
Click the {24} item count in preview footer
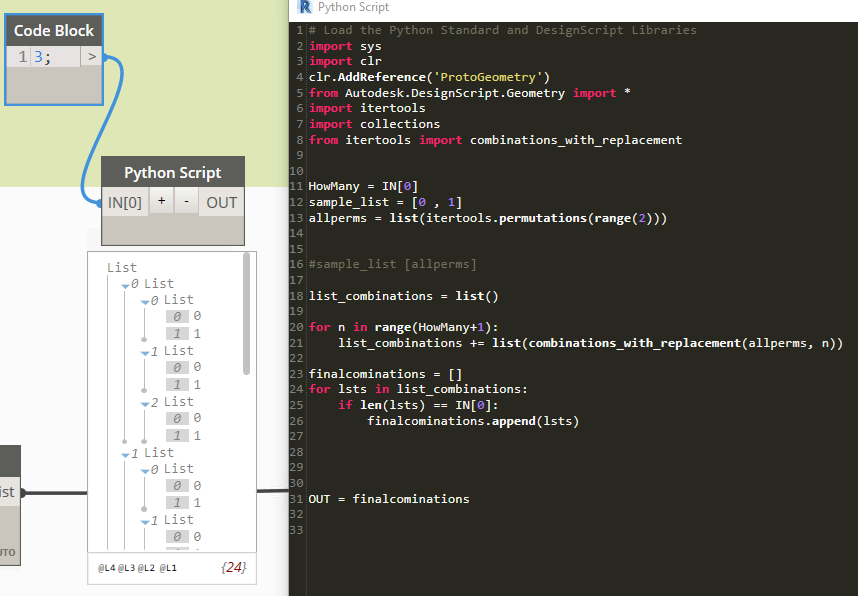[x=234, y=568]
